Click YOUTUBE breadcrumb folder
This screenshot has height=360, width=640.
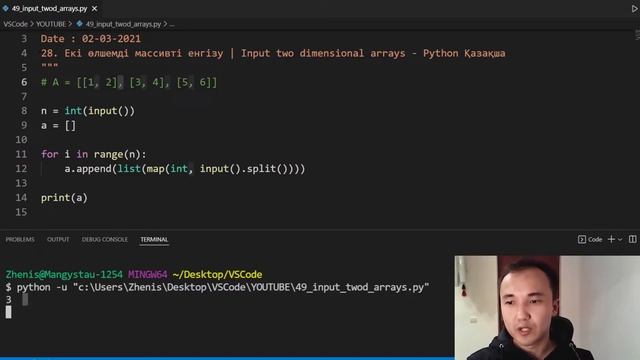(51, 24)
